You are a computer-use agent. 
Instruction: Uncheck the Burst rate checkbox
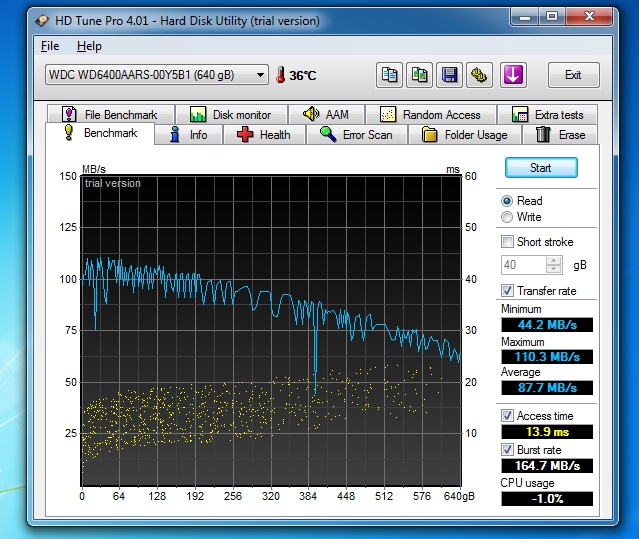coord(507,450)
